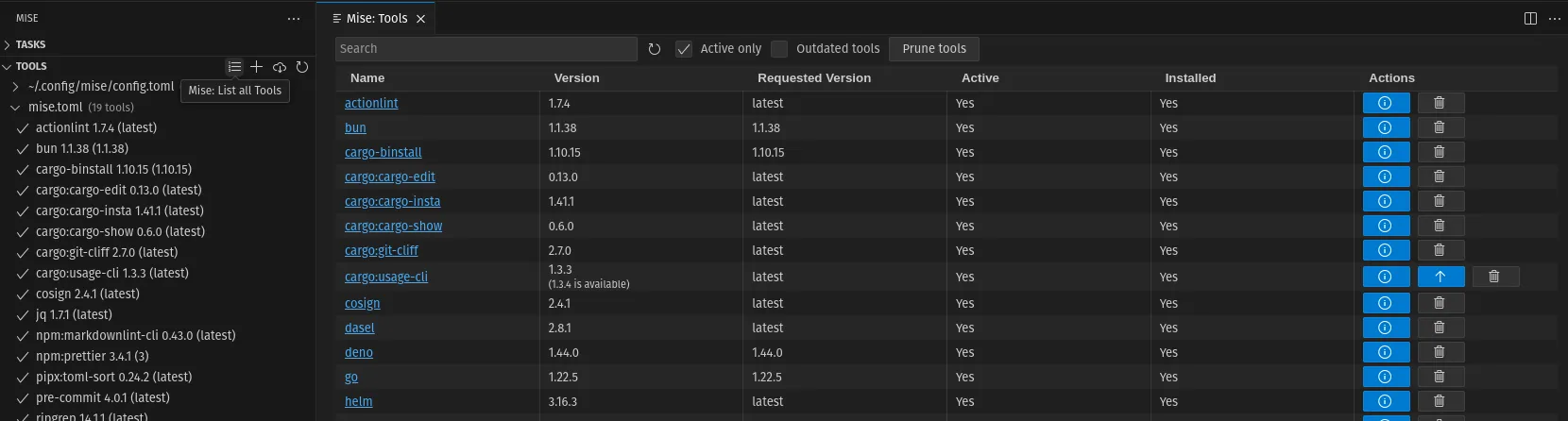Collapse the mise.toml tree node

pyautogui.click(x=15, y=108)
